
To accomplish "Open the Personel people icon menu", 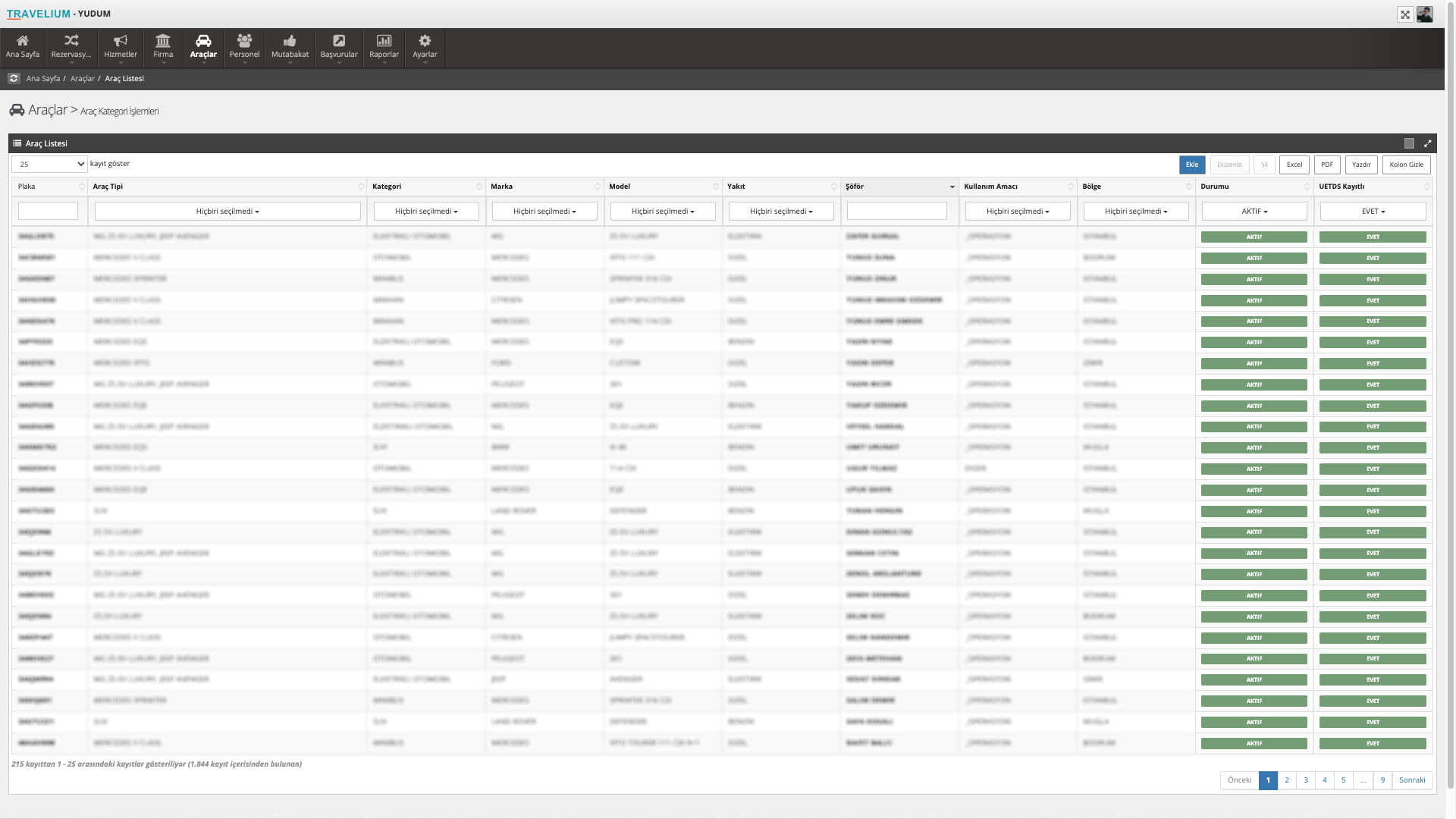I will 244,46.
